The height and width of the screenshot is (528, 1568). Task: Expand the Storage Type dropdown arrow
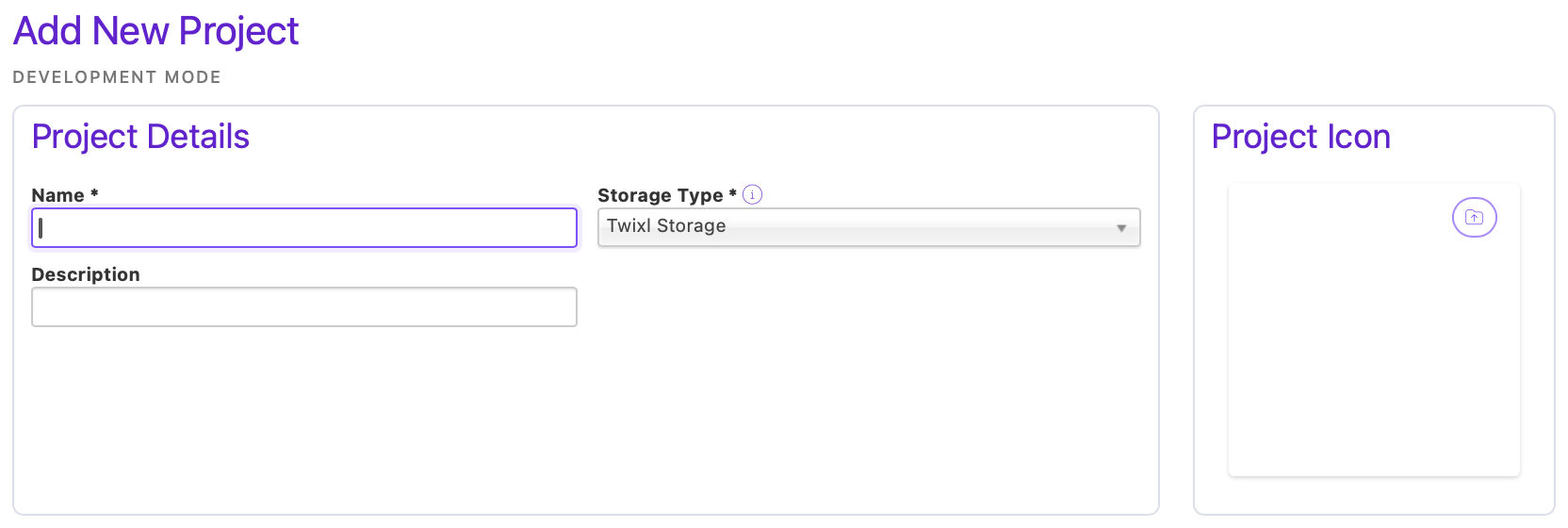pyautogui.click(x=1121, y=228)
